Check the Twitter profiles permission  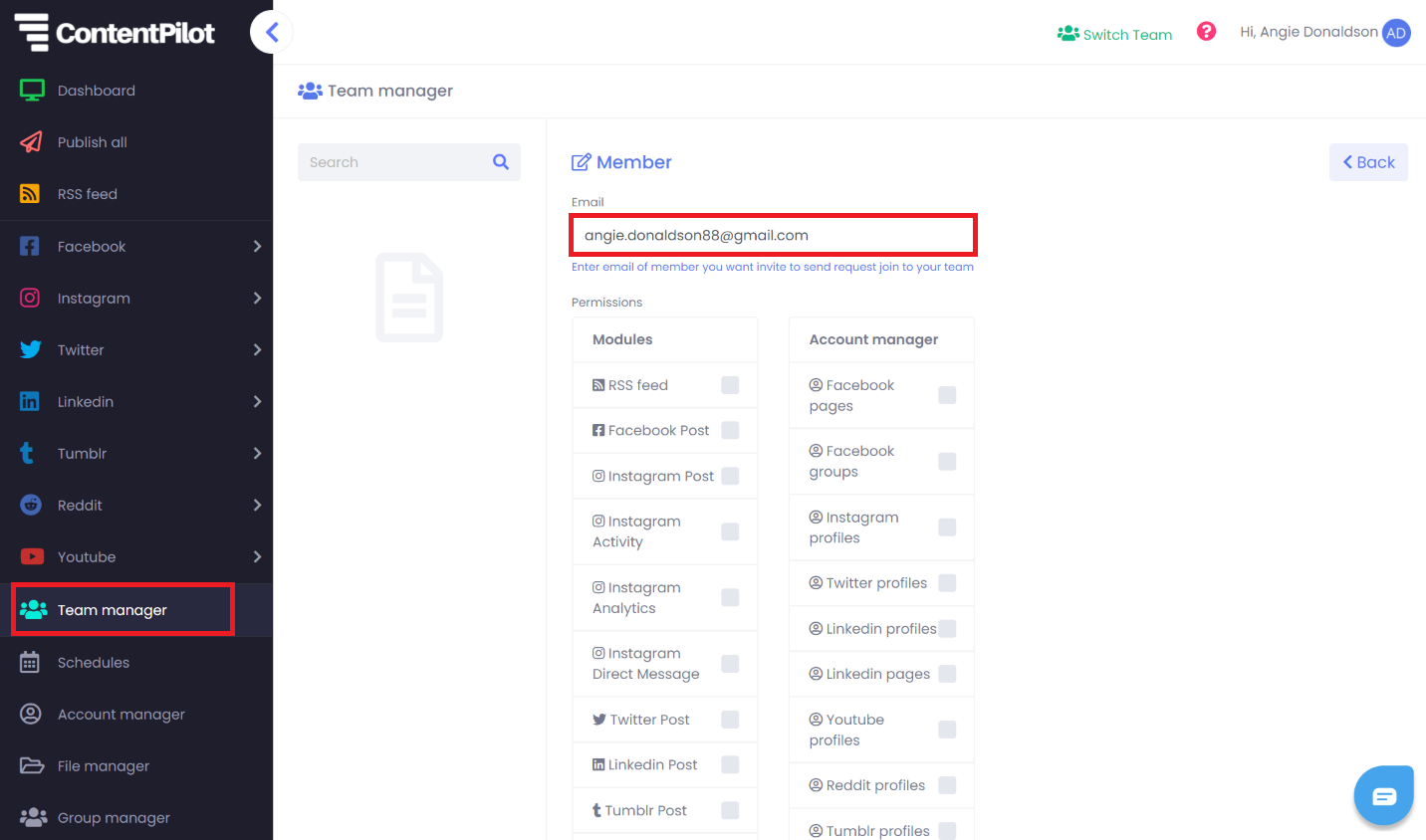(x=947, y=583)
